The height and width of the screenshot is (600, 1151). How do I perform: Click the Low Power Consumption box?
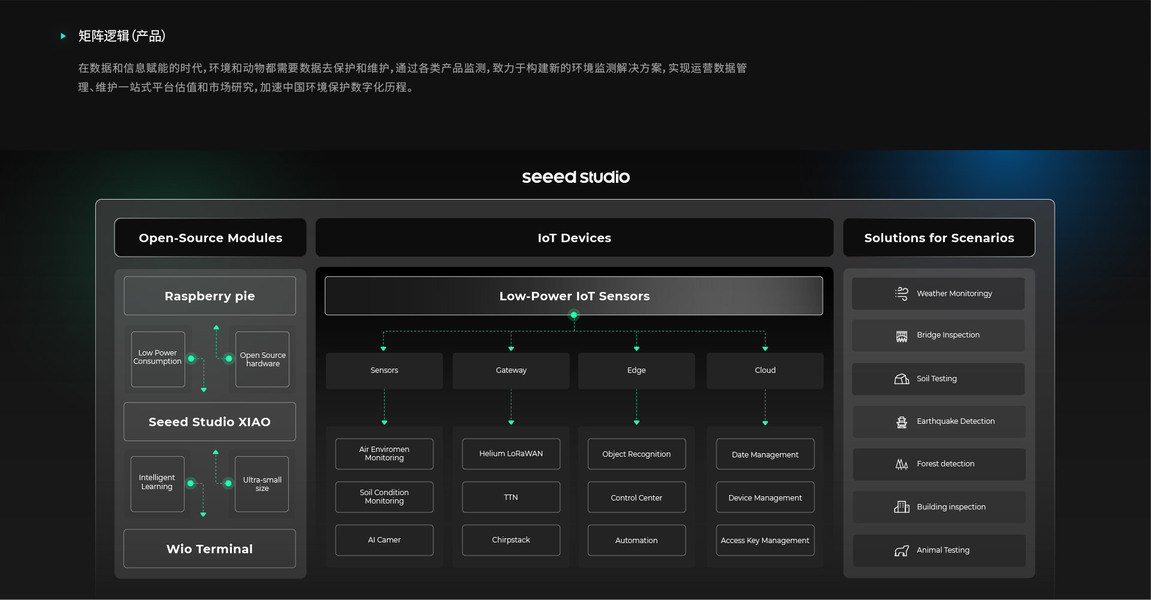point(158,358)
